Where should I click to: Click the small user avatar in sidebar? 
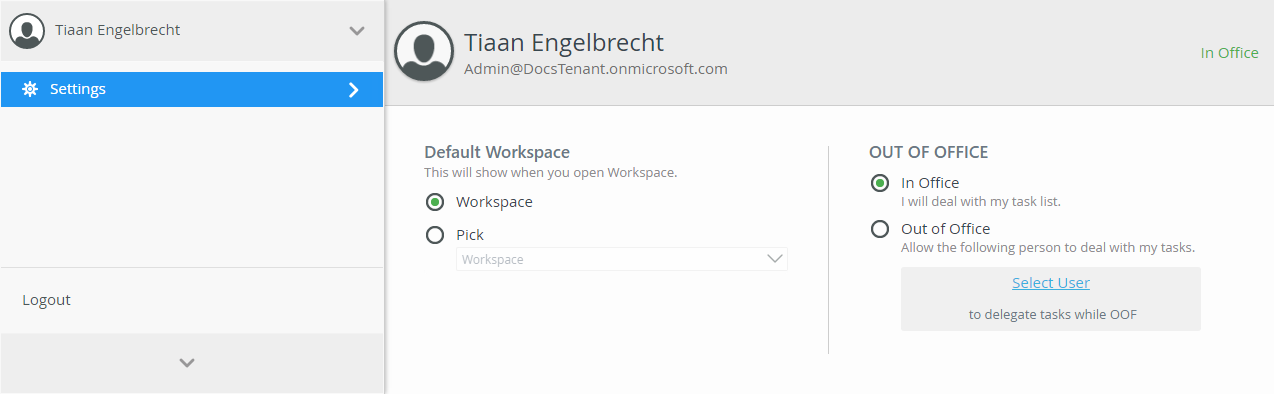pos(28,30)
